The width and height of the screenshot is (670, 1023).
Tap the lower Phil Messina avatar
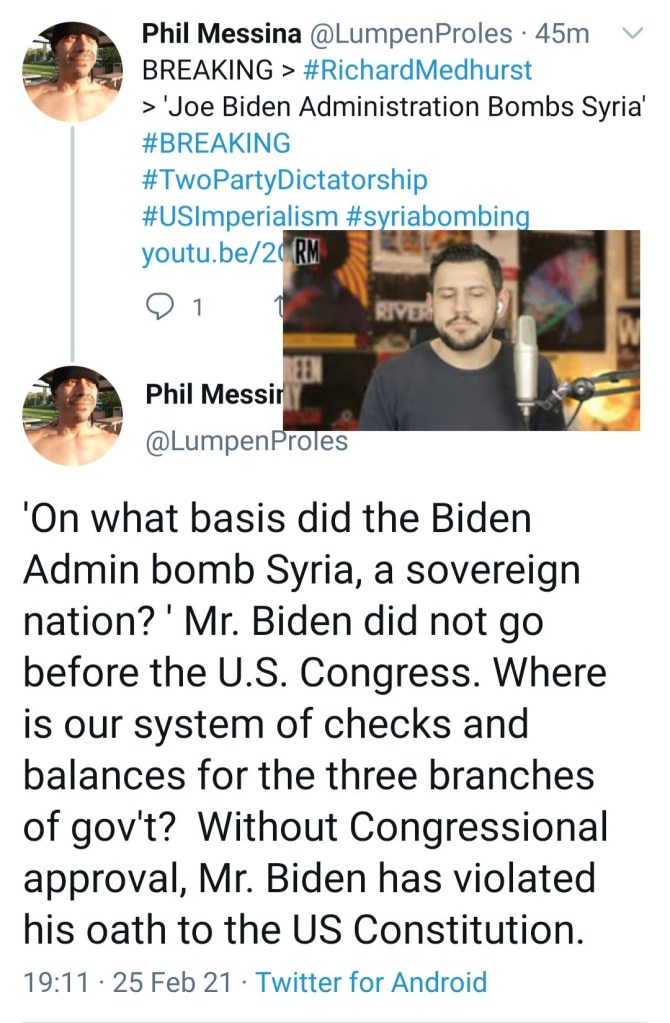(x=73, y=413)
